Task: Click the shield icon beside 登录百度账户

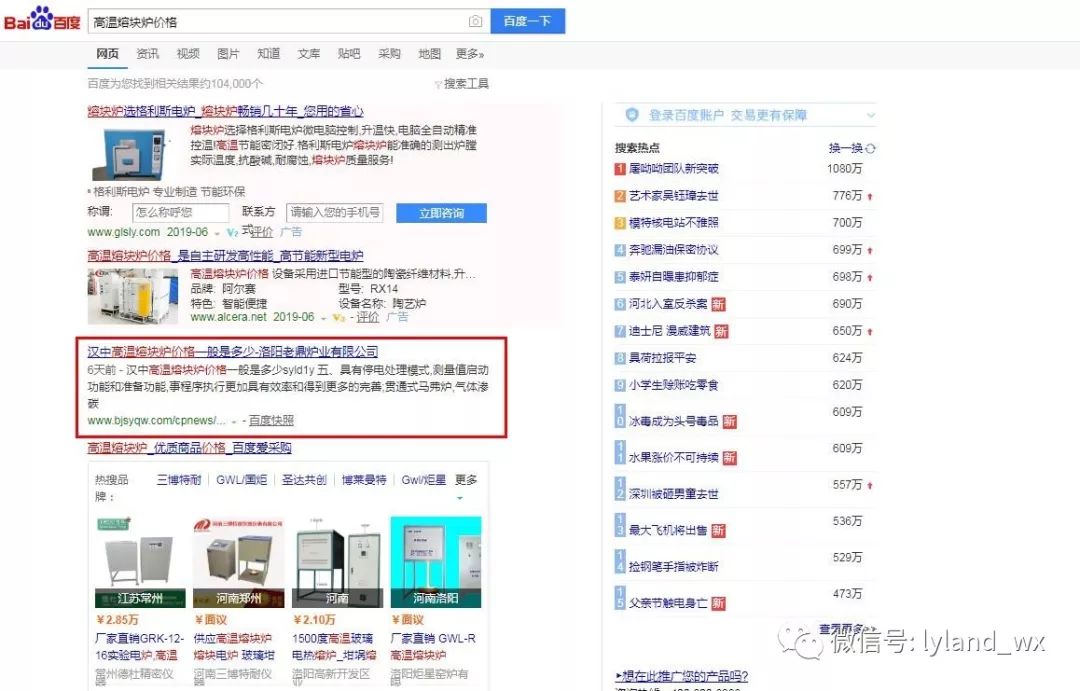Action: click(632, 115)
